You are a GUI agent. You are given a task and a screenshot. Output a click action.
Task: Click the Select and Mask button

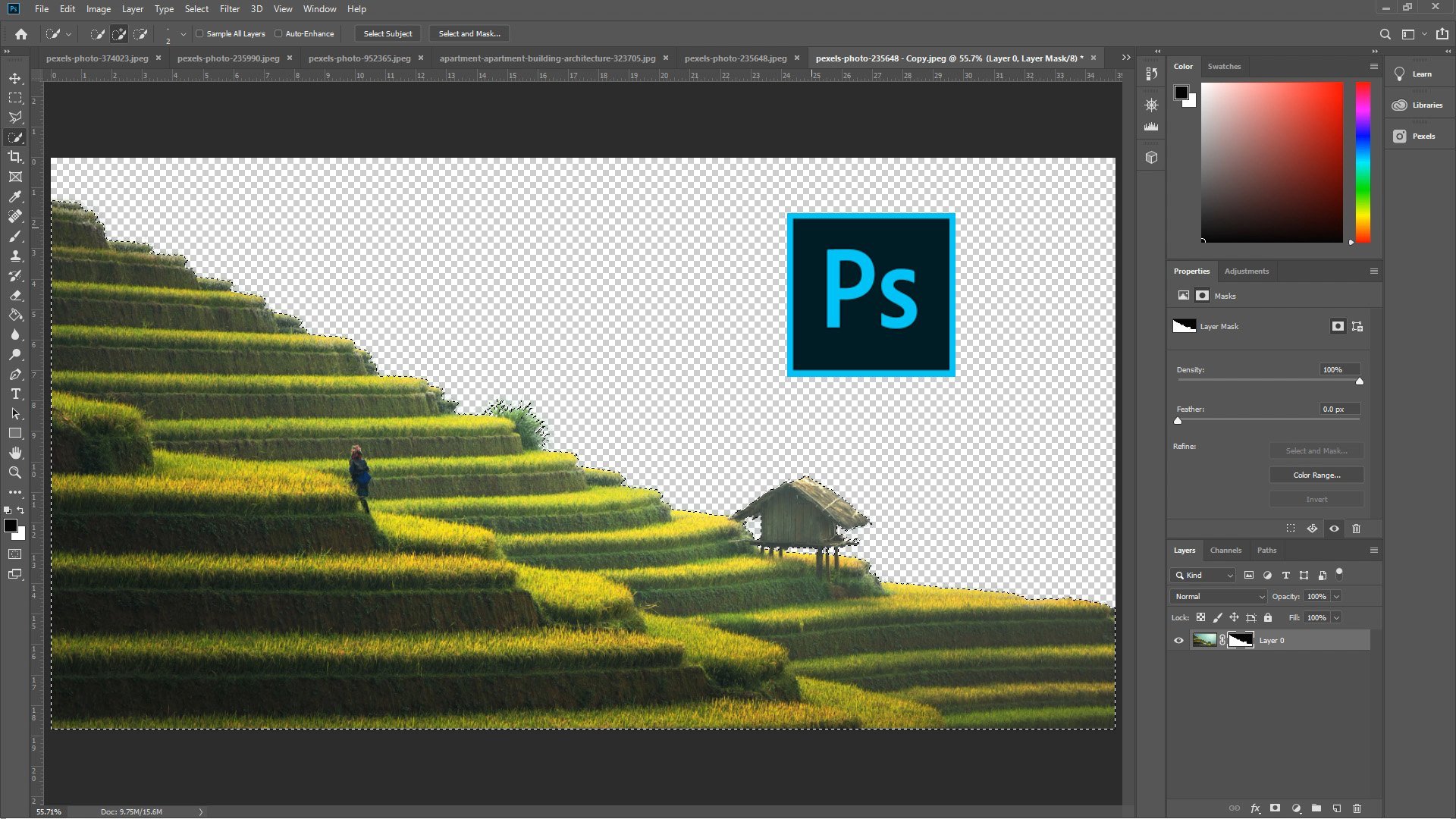(x=469, y=33)
